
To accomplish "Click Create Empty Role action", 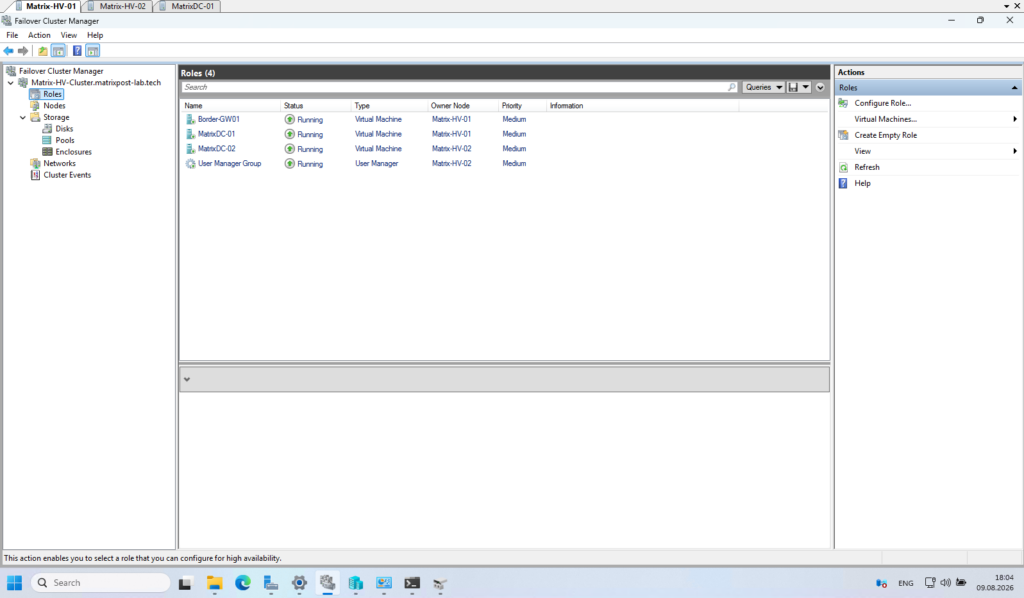I will pyautogui.click(x=886, y=135).
